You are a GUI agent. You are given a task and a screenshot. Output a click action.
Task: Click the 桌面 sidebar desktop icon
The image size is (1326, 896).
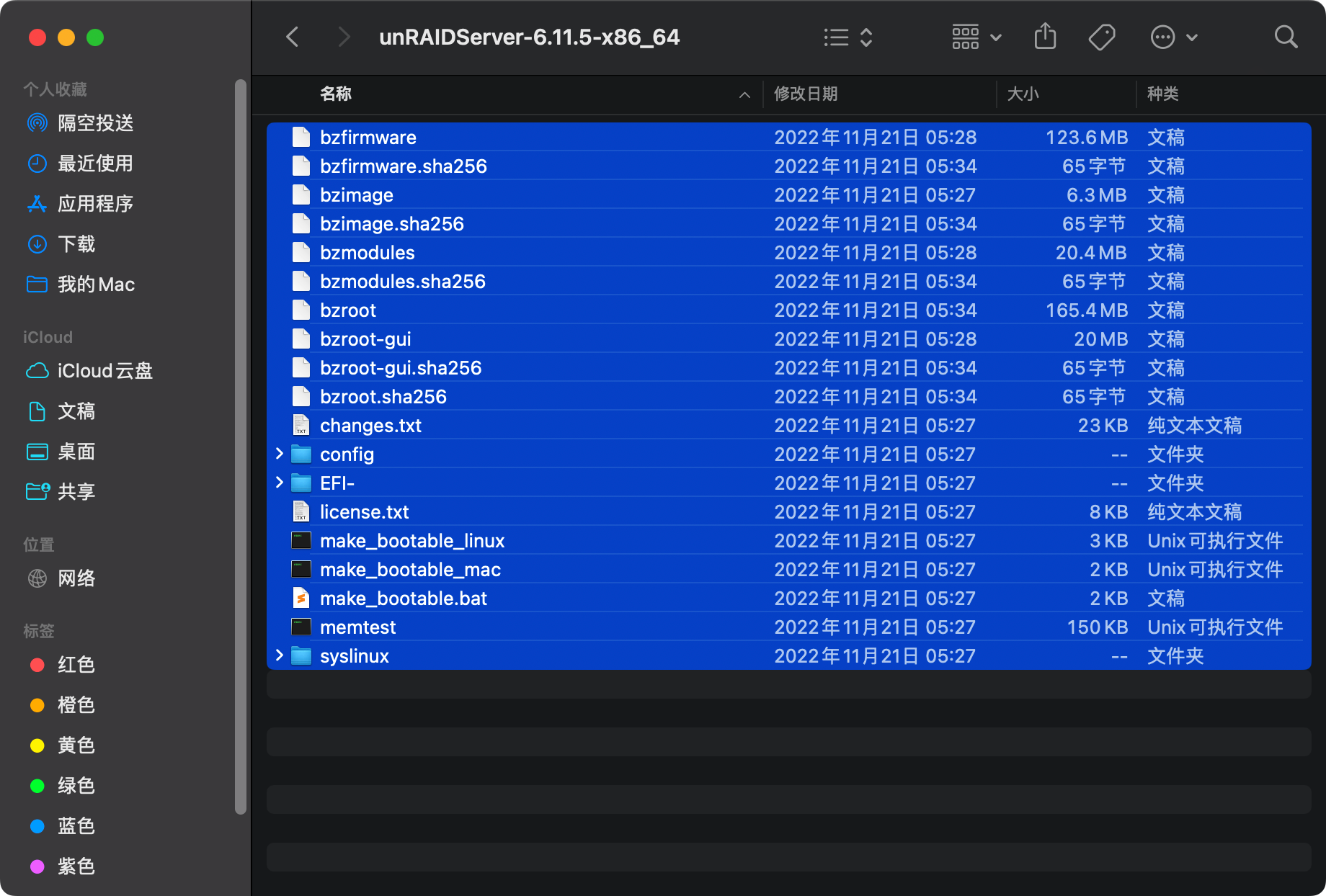pos(37,452)
